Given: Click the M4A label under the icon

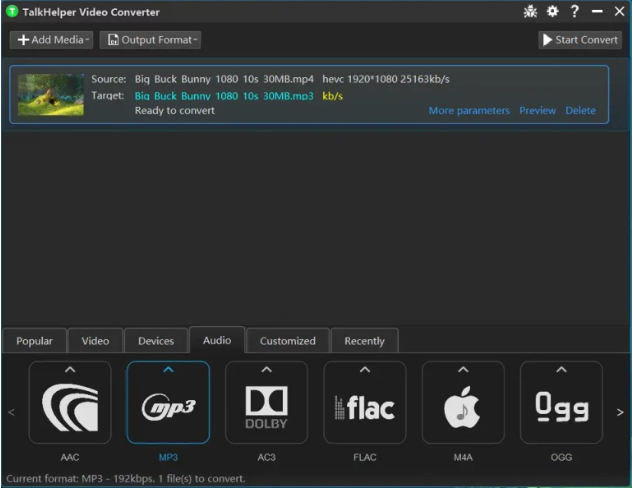Looking at the screenshot, I should pyautogui.click(x=463, y=457).
